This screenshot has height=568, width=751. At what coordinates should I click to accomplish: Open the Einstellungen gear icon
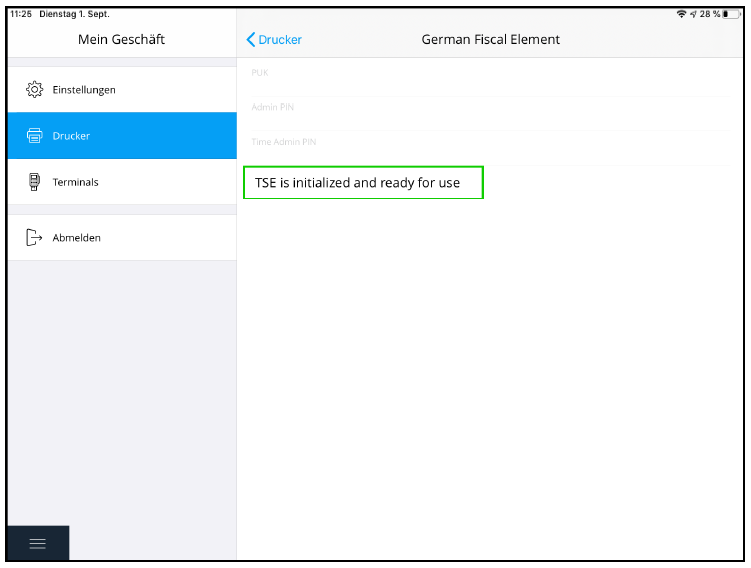34,90
